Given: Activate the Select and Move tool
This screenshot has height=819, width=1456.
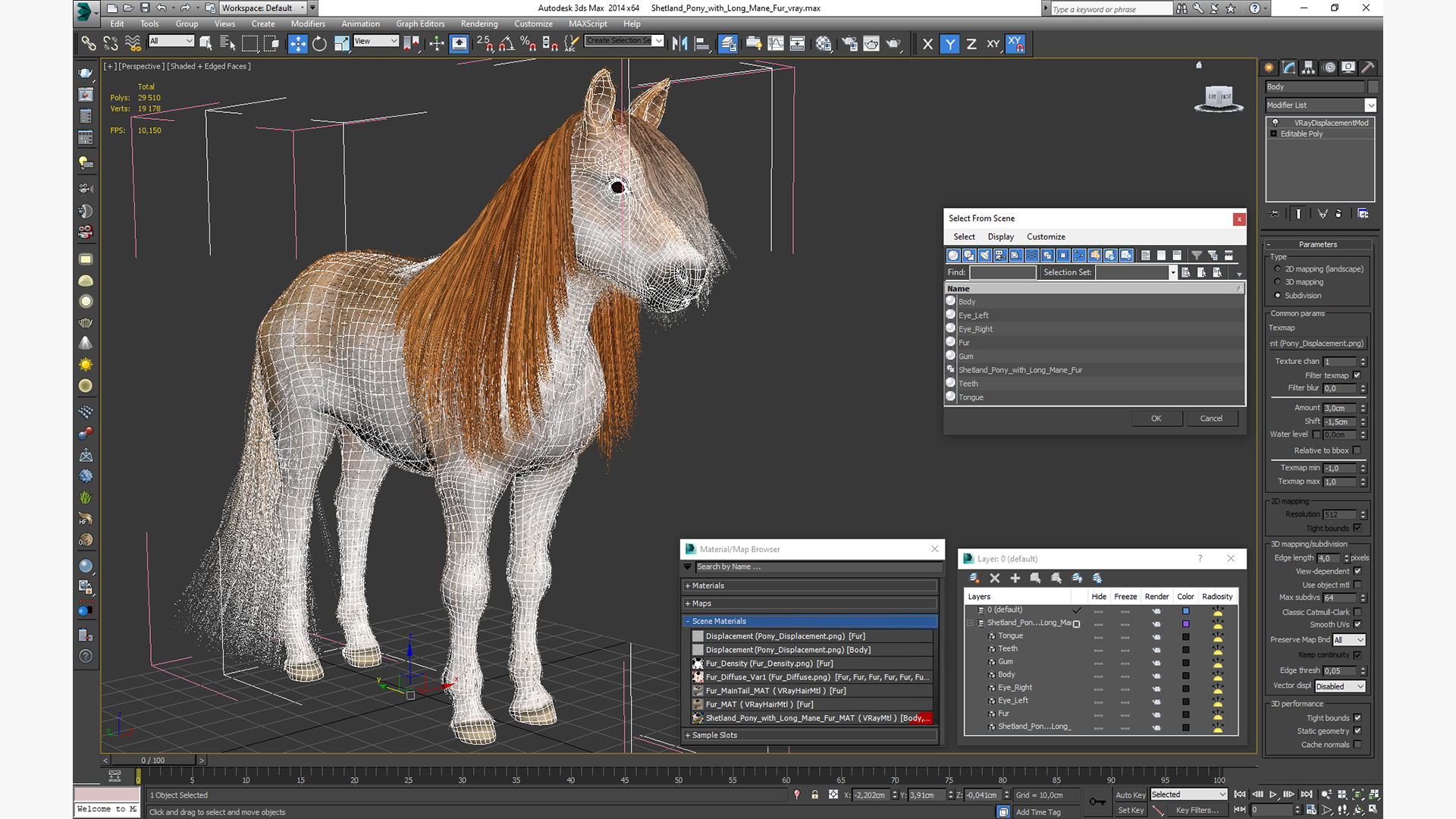Looking at the screenshot, I should click(x=298, y=44).
